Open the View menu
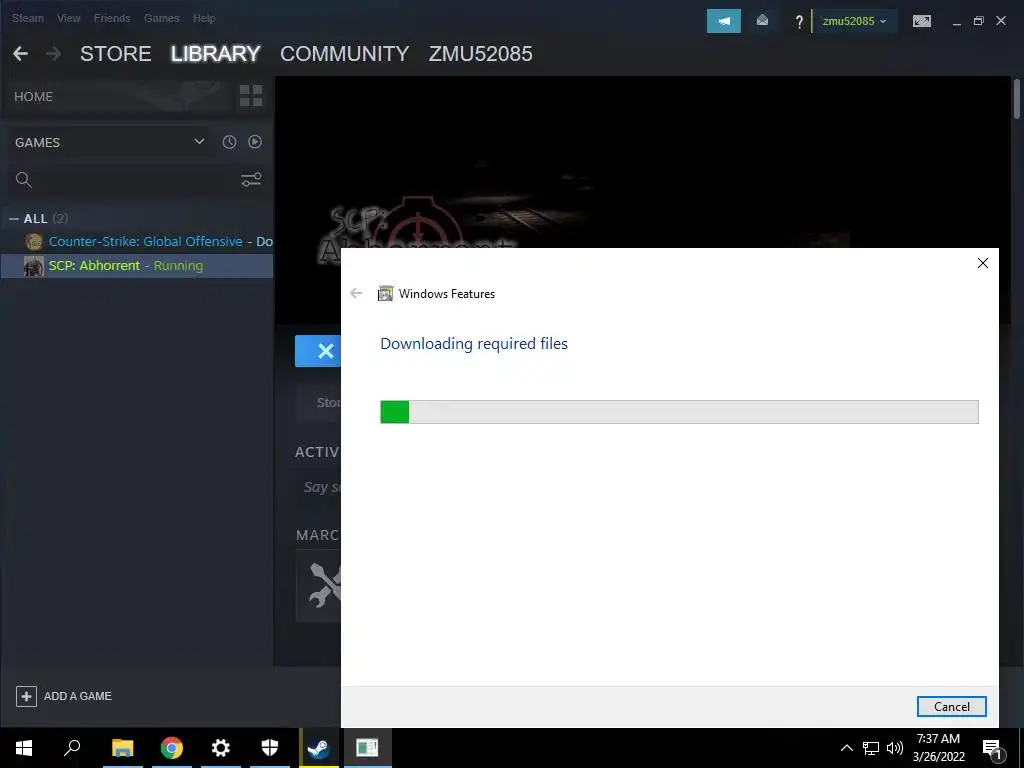1024x768 pixels. tap(69, 18)
